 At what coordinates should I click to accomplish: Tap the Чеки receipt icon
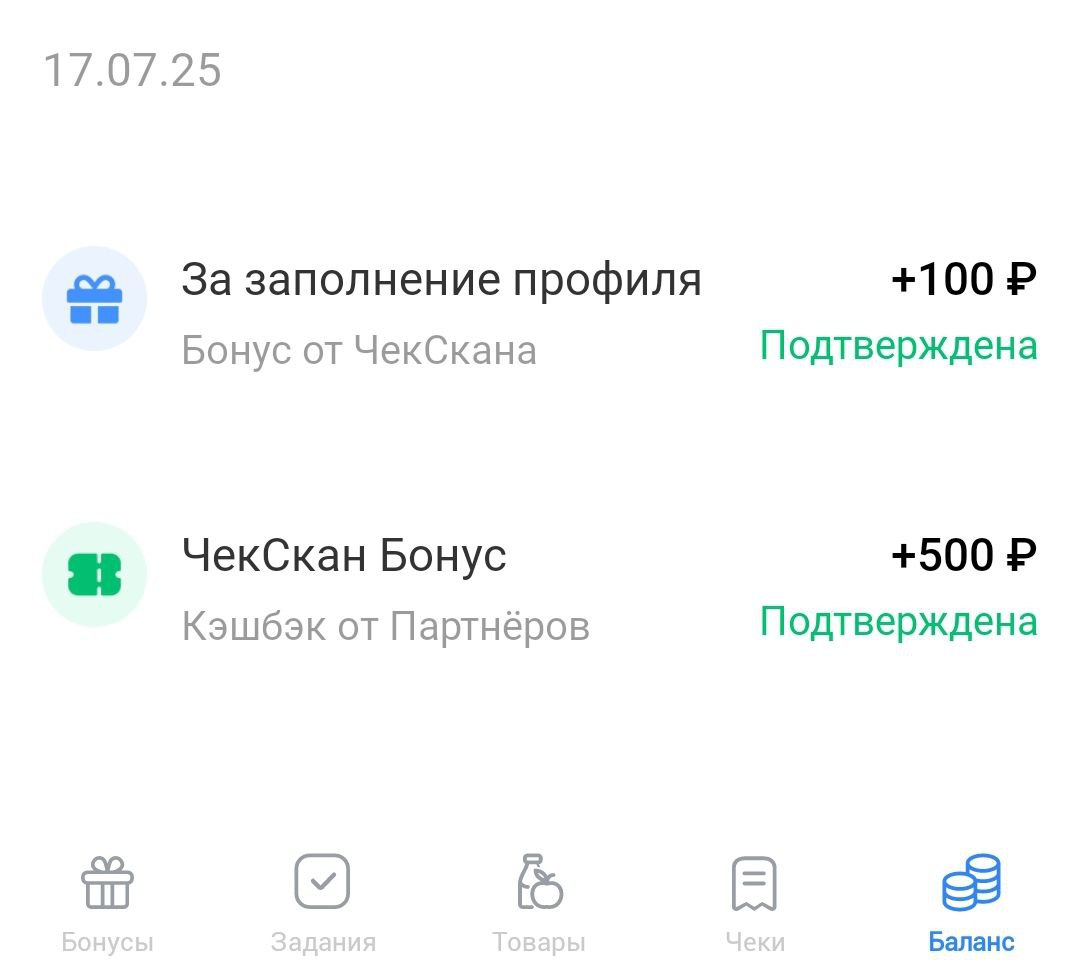click(757, 881)
